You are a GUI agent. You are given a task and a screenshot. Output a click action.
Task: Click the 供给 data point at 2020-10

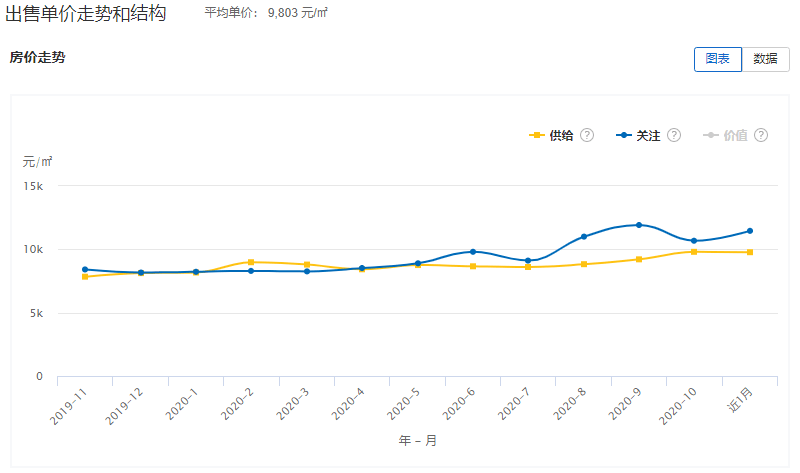[x=694, y=252]
